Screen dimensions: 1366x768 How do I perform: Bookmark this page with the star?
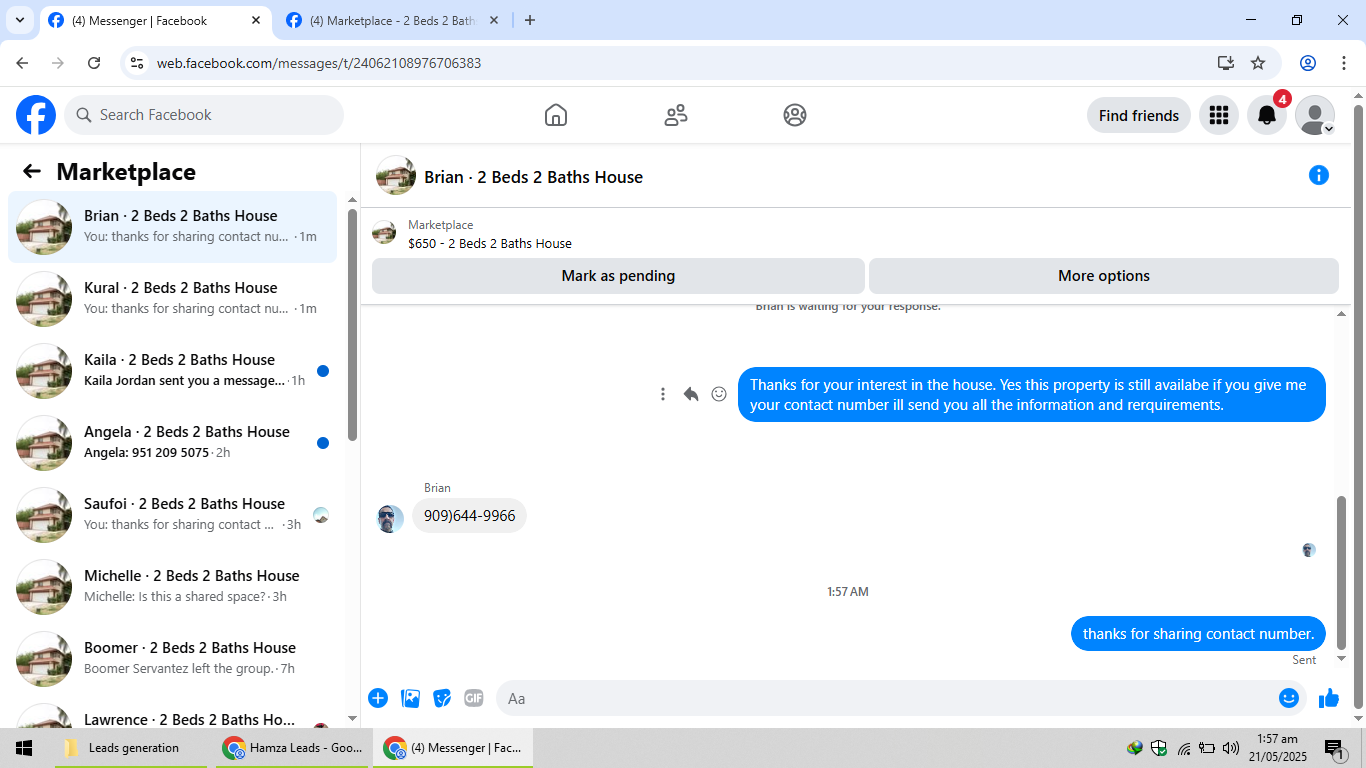pos(1258,63)
